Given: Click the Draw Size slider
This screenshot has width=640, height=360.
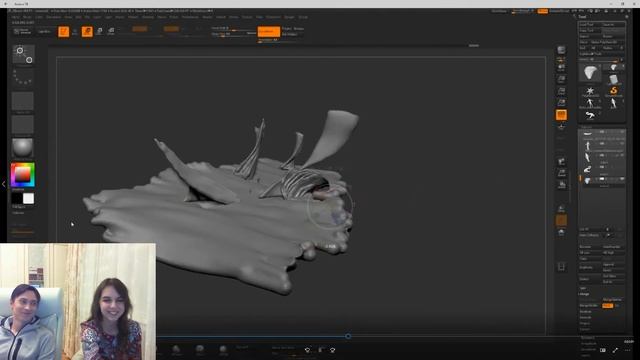Looking at the screenshot, I should (x=233, y=34).
